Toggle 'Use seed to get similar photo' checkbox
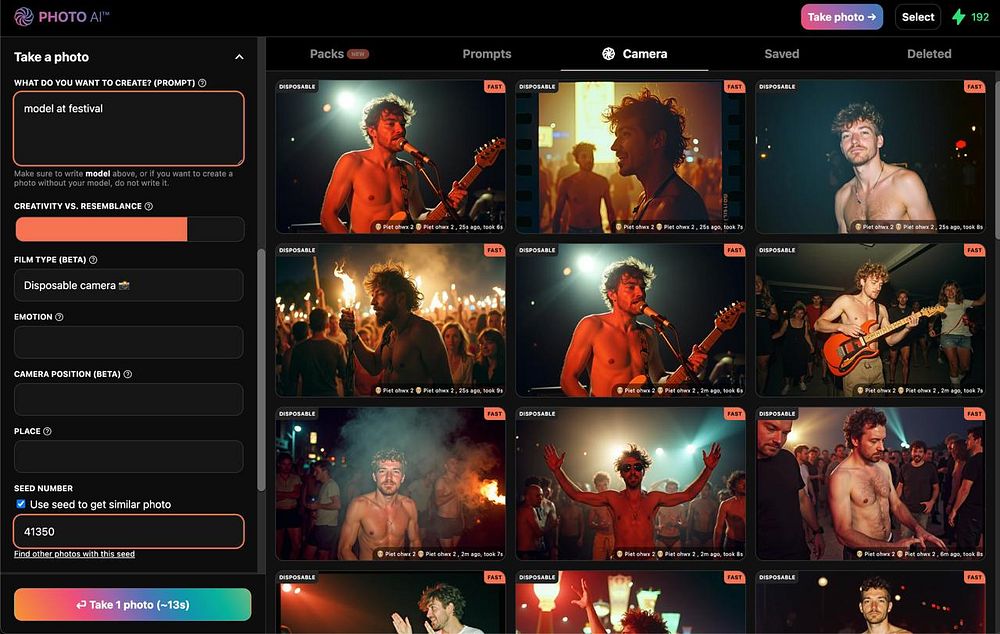The height and width of the screenshot is (634, 1000). tap(21, 504)
